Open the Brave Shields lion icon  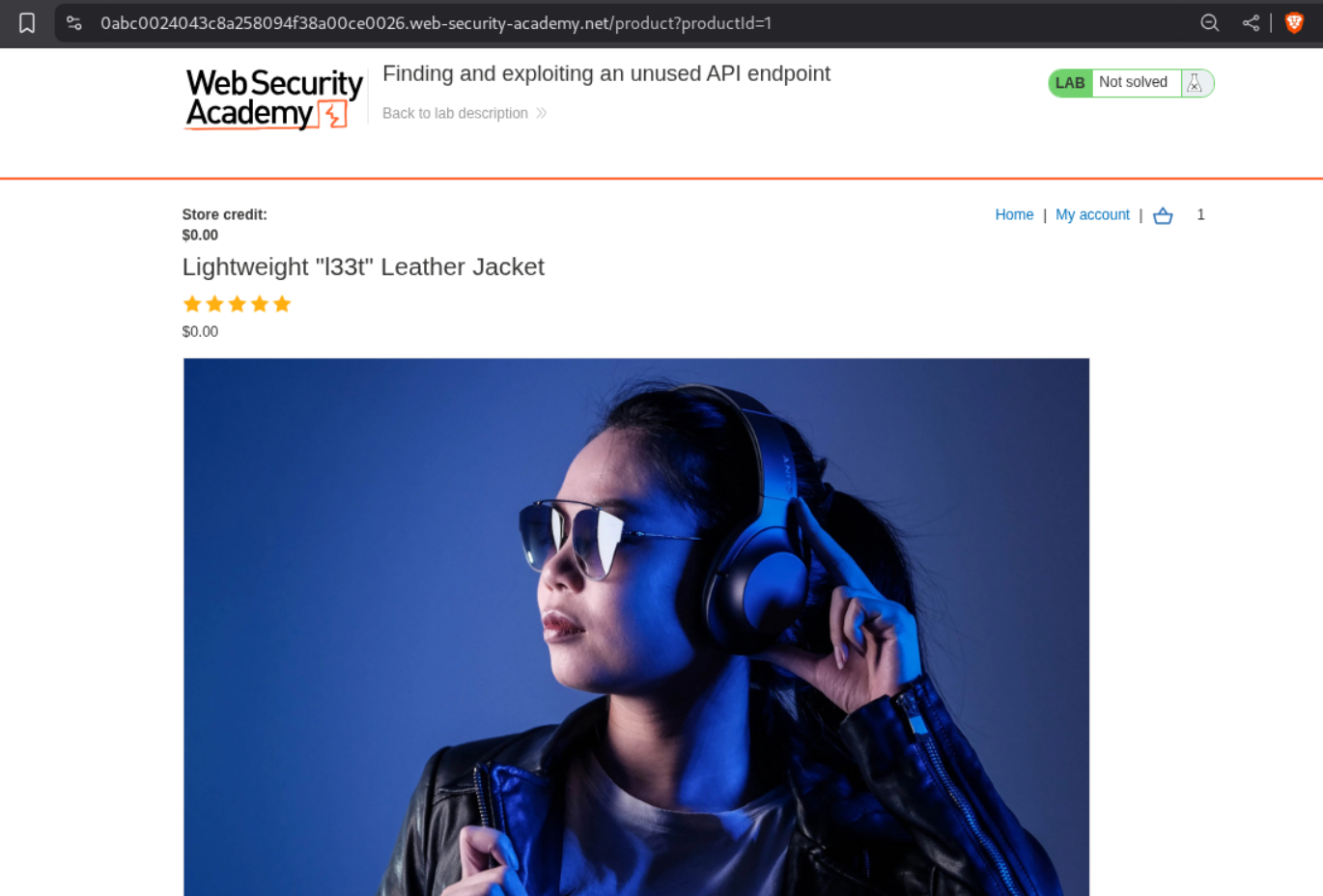click(1295, 23)
